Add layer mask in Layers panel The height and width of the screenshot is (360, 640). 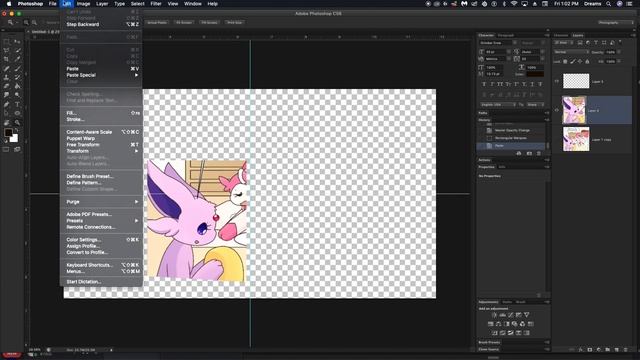click(x=590, y=350)
